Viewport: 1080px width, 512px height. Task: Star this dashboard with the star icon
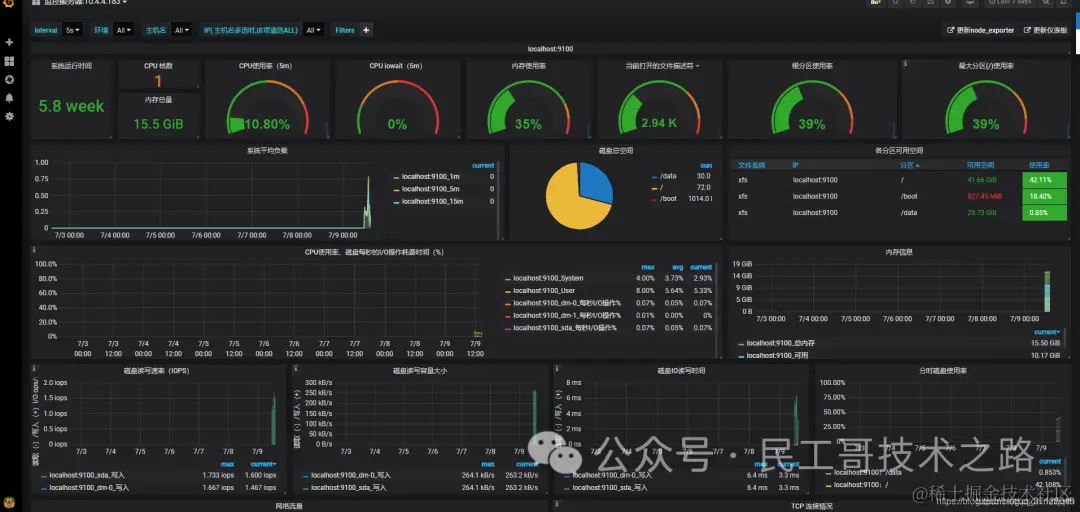click(x=895, y=3)
